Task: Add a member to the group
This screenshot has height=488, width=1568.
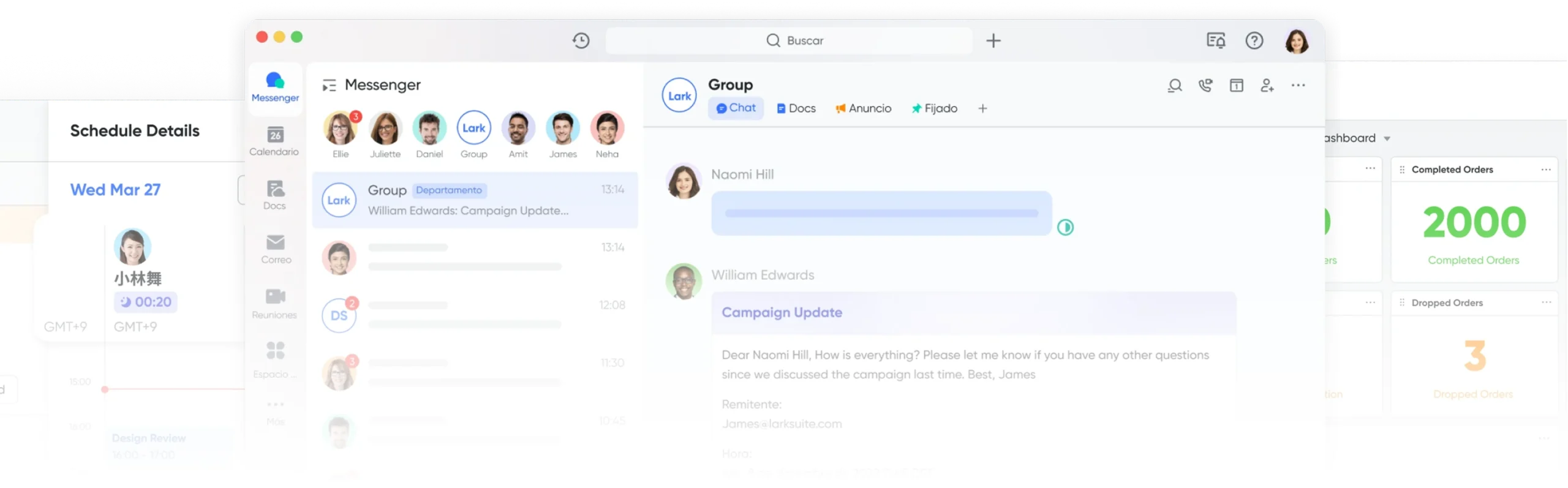Action: click(1267, 86)
